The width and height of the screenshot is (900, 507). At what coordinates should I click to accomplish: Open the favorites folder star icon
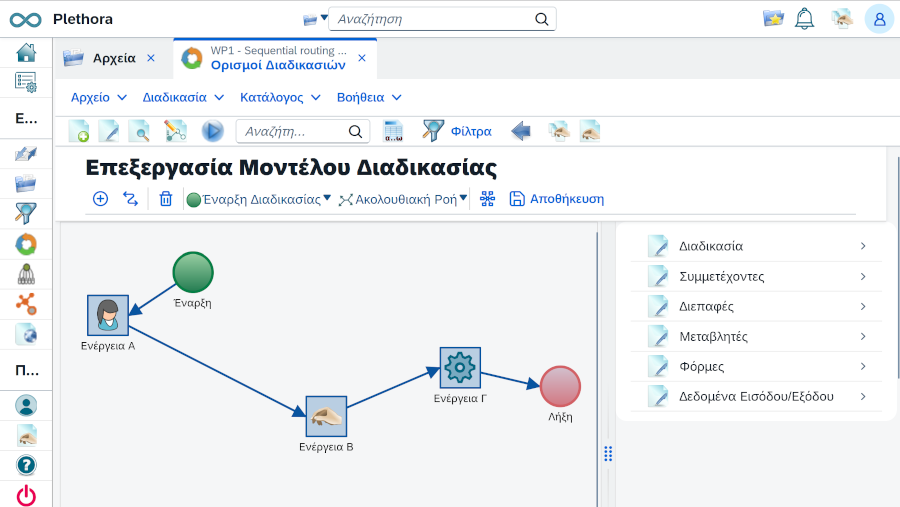coord(773,18)
